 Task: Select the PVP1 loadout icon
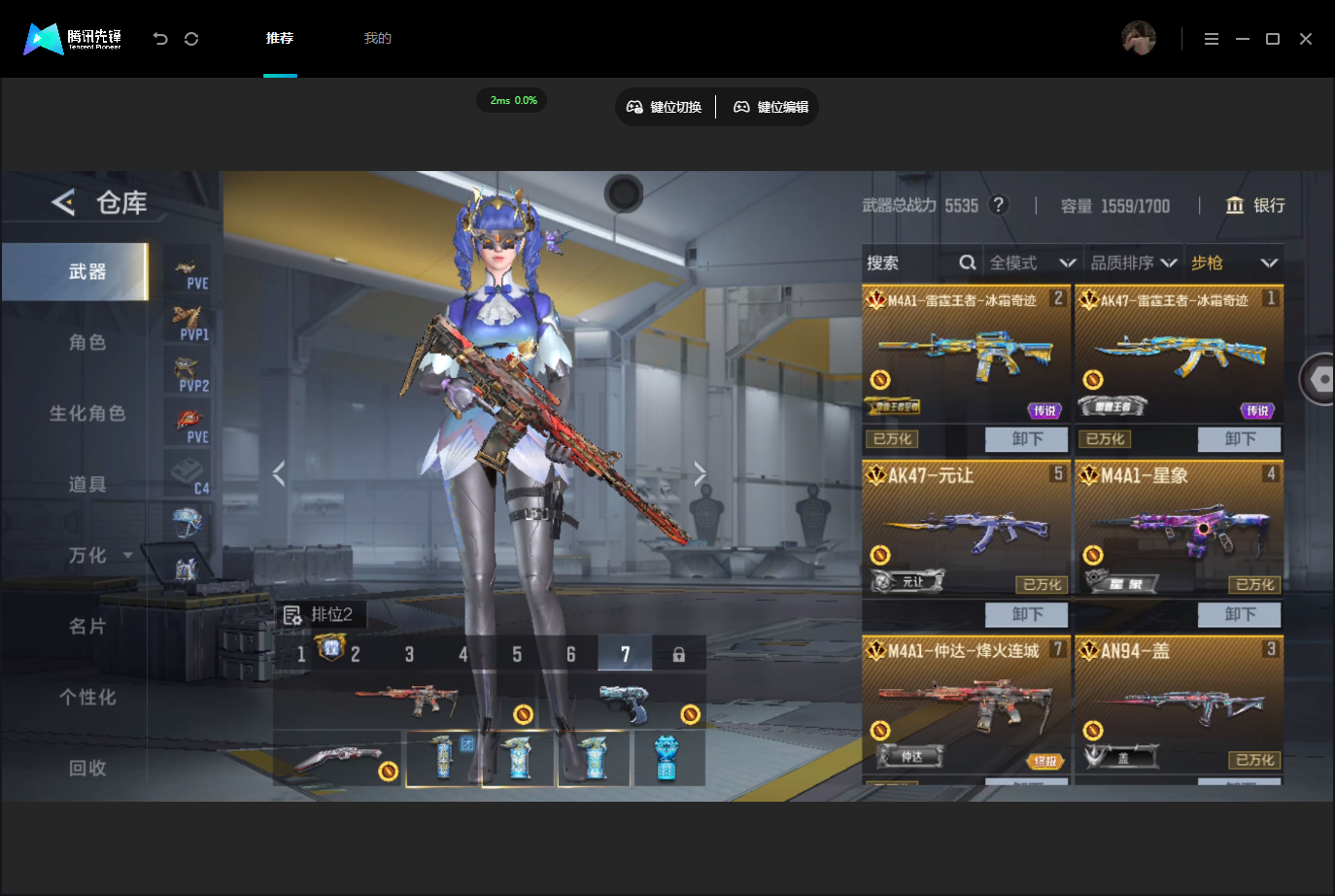(x=188, y=323)
